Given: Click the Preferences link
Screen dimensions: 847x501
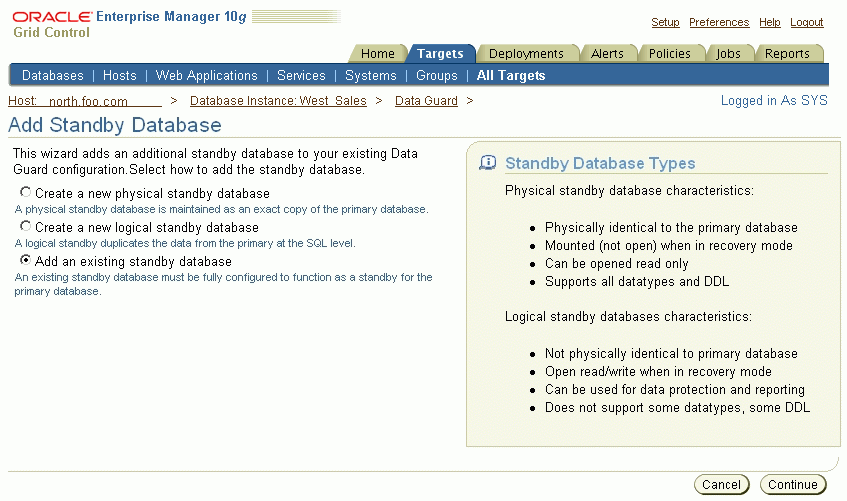Looking at the screenshot, I should [719, 22].
